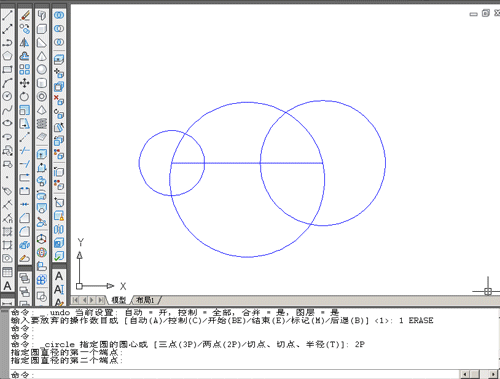500x379 pixels.
Task: Jump to first layout tab arrow
Action: click(75, 300)
